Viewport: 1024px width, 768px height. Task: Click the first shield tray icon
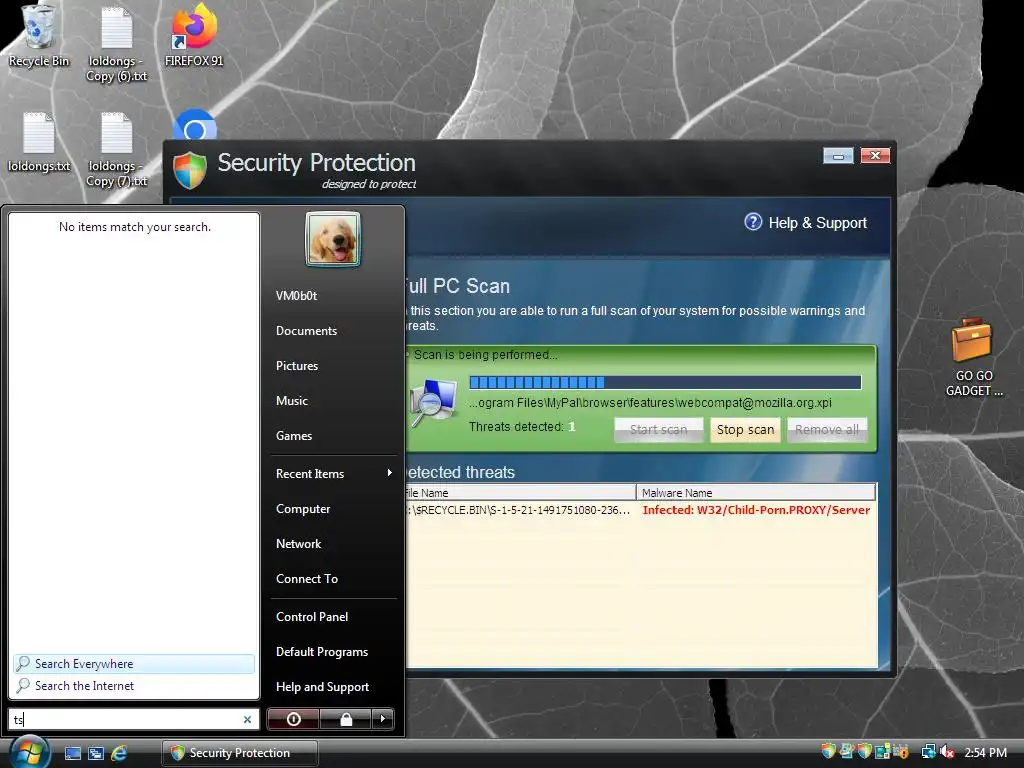pos(828,752)
